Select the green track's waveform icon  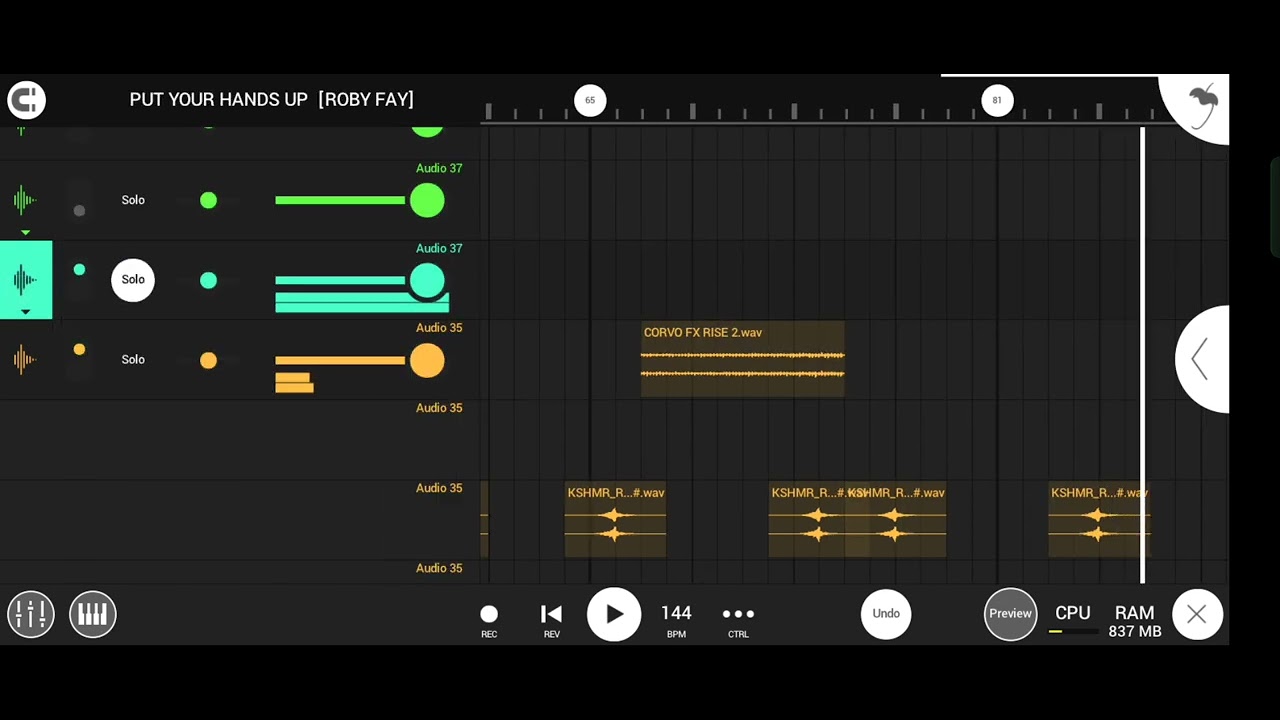coord(25,200)
